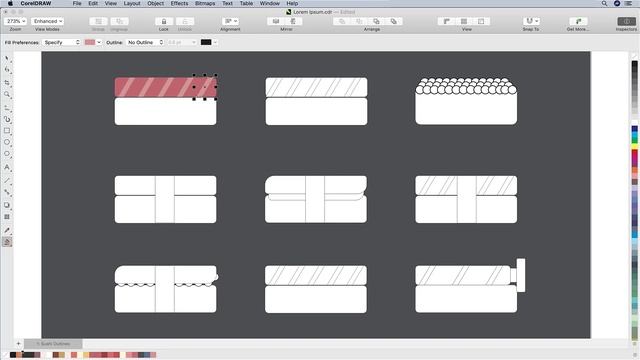The width and height of the screenshot is (640, 360).
Task: Click the send to back Arrange icon
Action: click(x=359, y=21)
